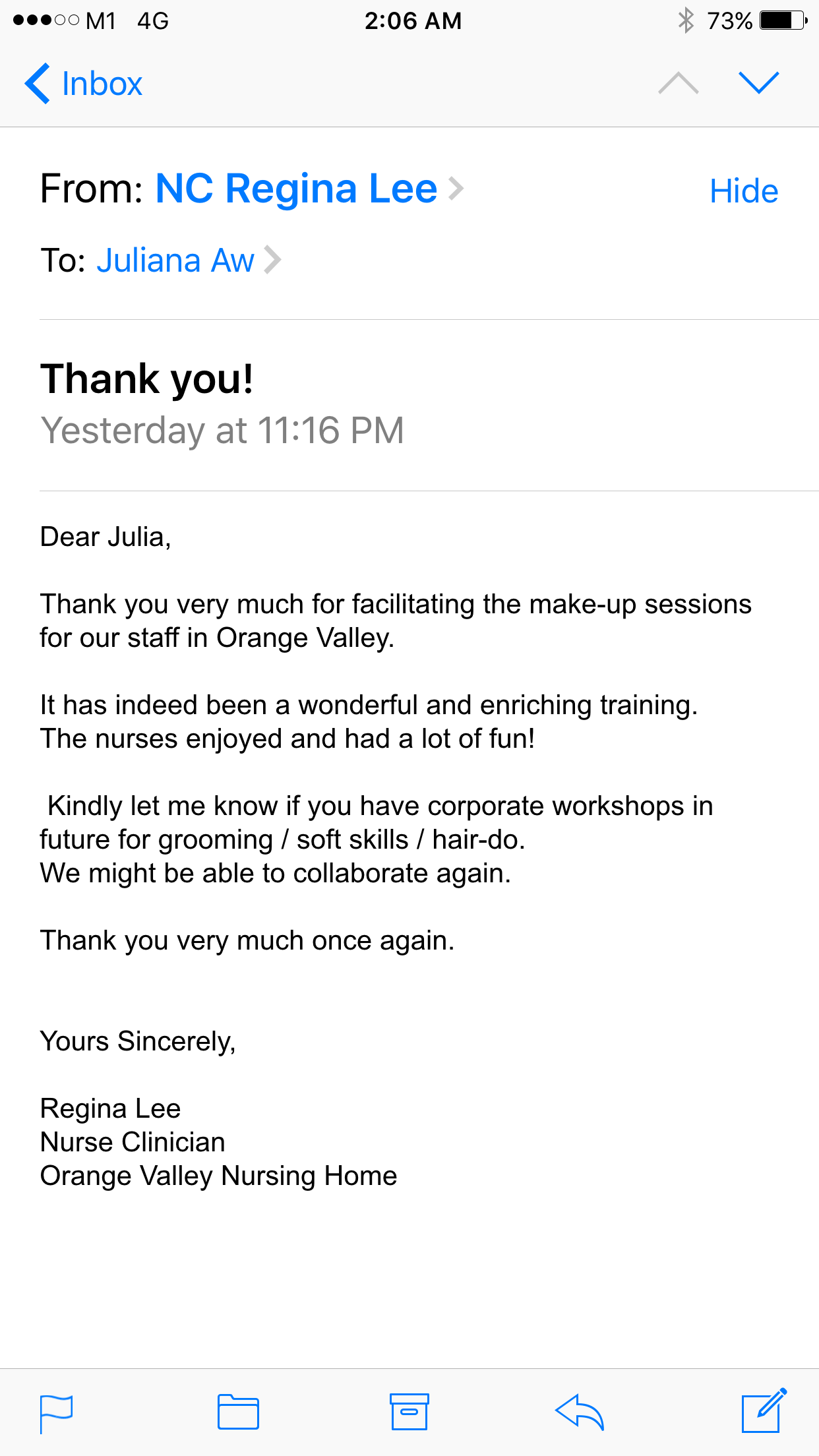
Task: Tap the cellular signal strength dots
Action: point(45,20)
